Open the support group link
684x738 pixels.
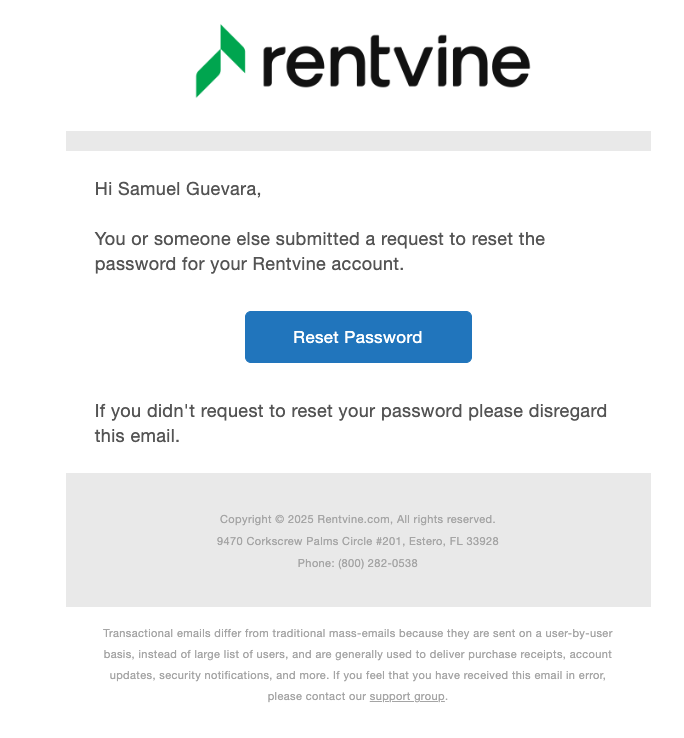pyautogui.click(x=407, y=696)
